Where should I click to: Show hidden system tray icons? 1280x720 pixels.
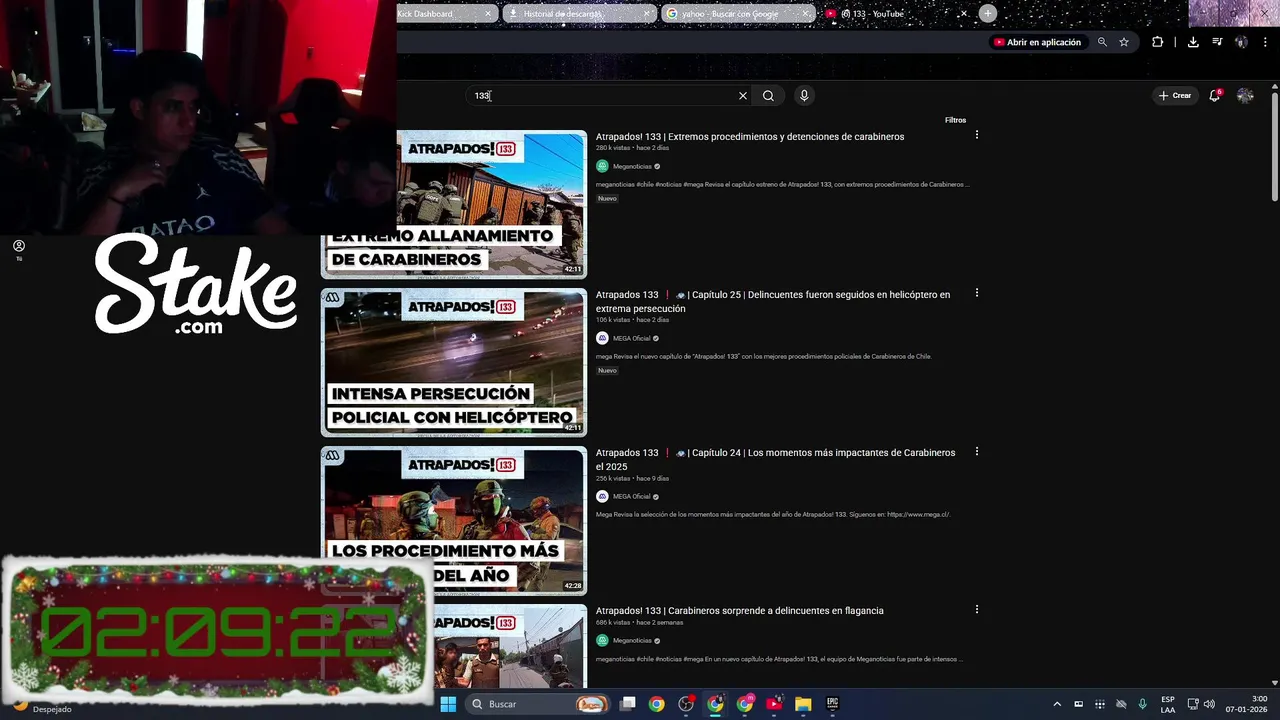[1057, 704]
